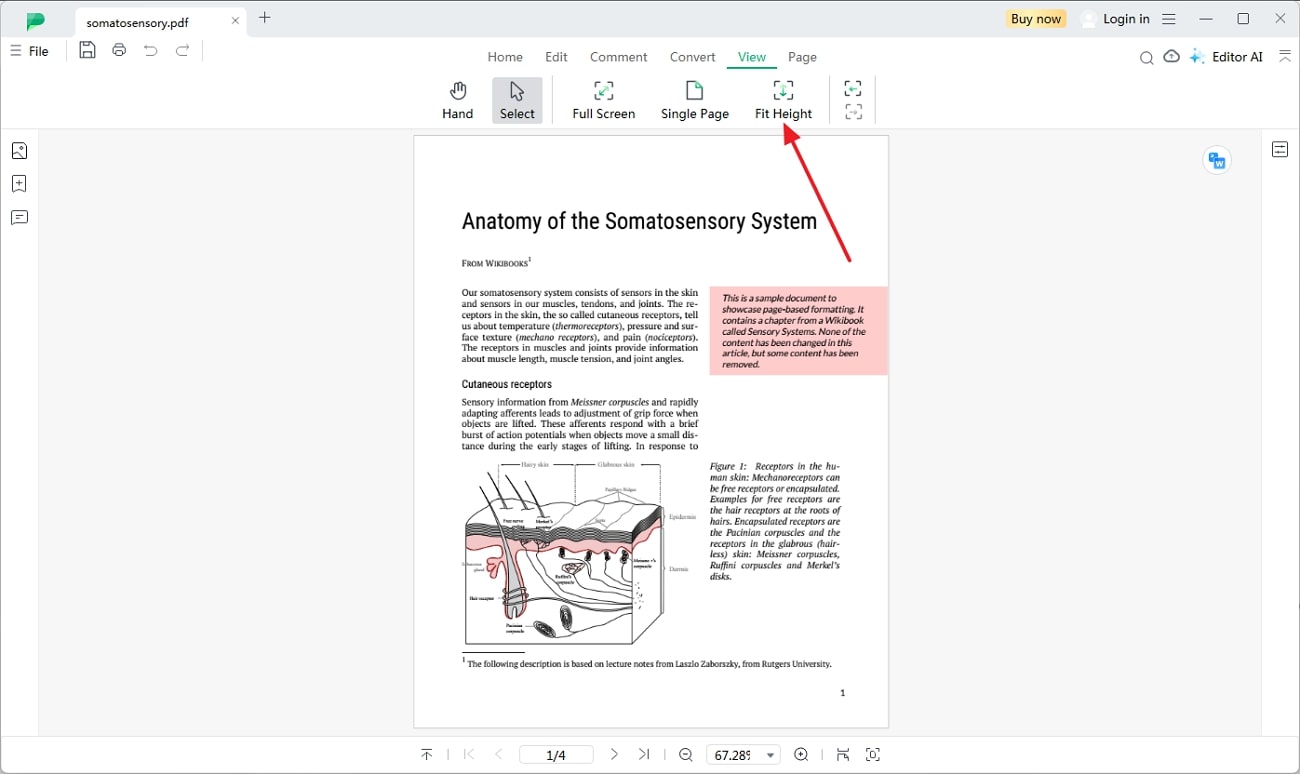Open the cloud upload icon
Viewport: 1300px width, 774px height.
pos(1171,57)
